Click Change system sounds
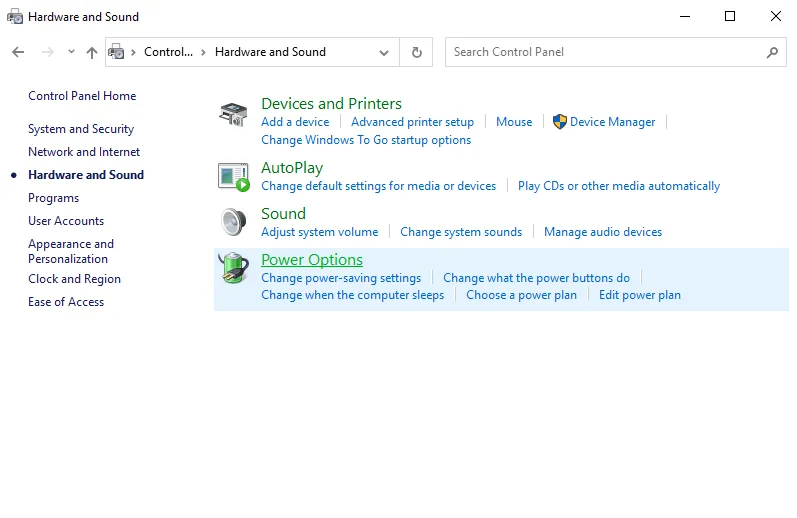The width and height of the screenshot is (797, 518). (461, 232)
